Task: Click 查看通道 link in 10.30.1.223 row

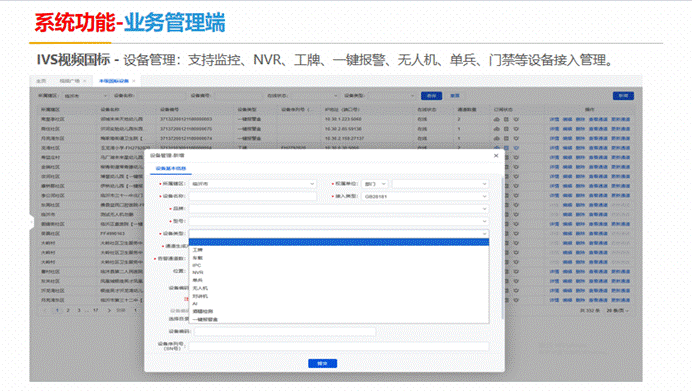Action: click(x=598, y=119)
